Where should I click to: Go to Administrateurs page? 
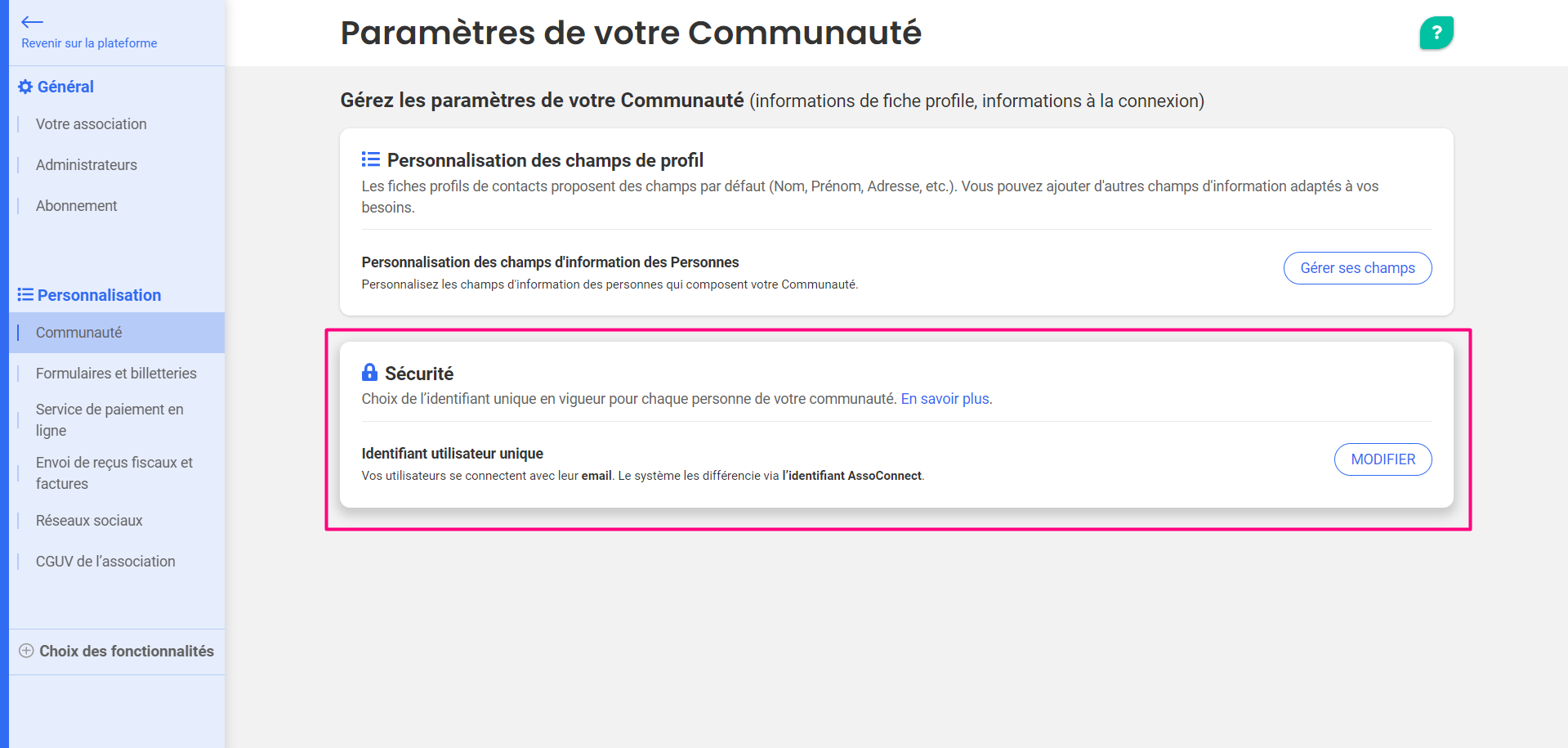[86, 165]
